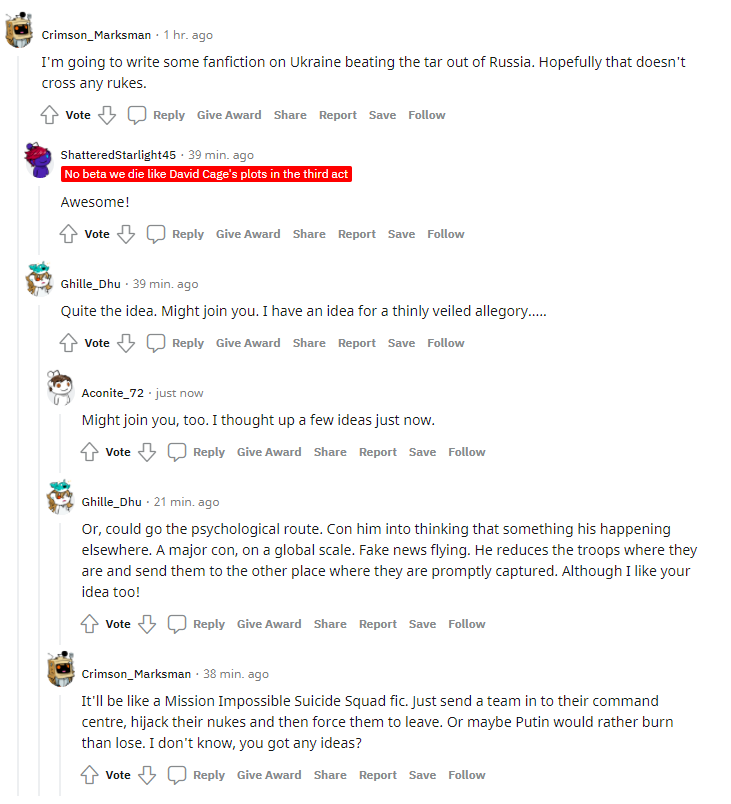Viewport: 731px width, 804px height.
Task: Open Aconite_72 username link
Action: pyautogui.click(x=113, y=393)
